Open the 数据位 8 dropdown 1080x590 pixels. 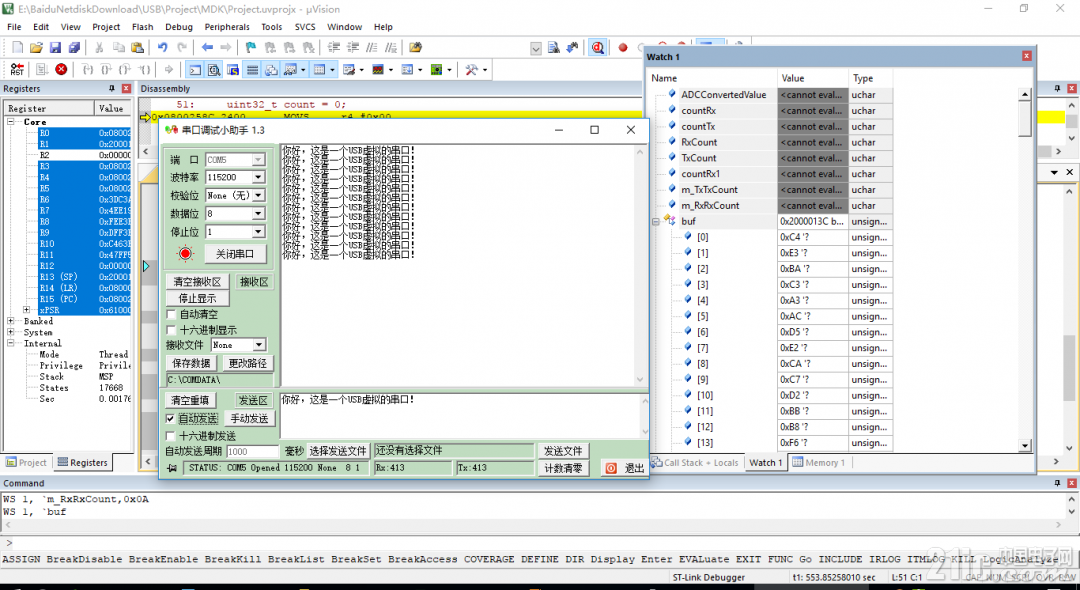pos(258,213)
